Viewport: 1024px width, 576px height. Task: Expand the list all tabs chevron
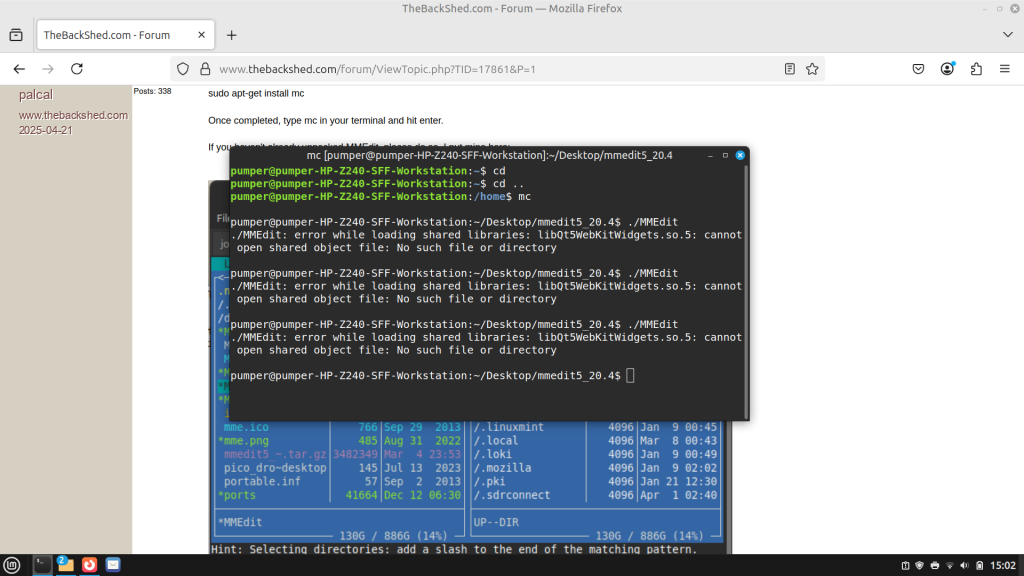[1007, 35]
